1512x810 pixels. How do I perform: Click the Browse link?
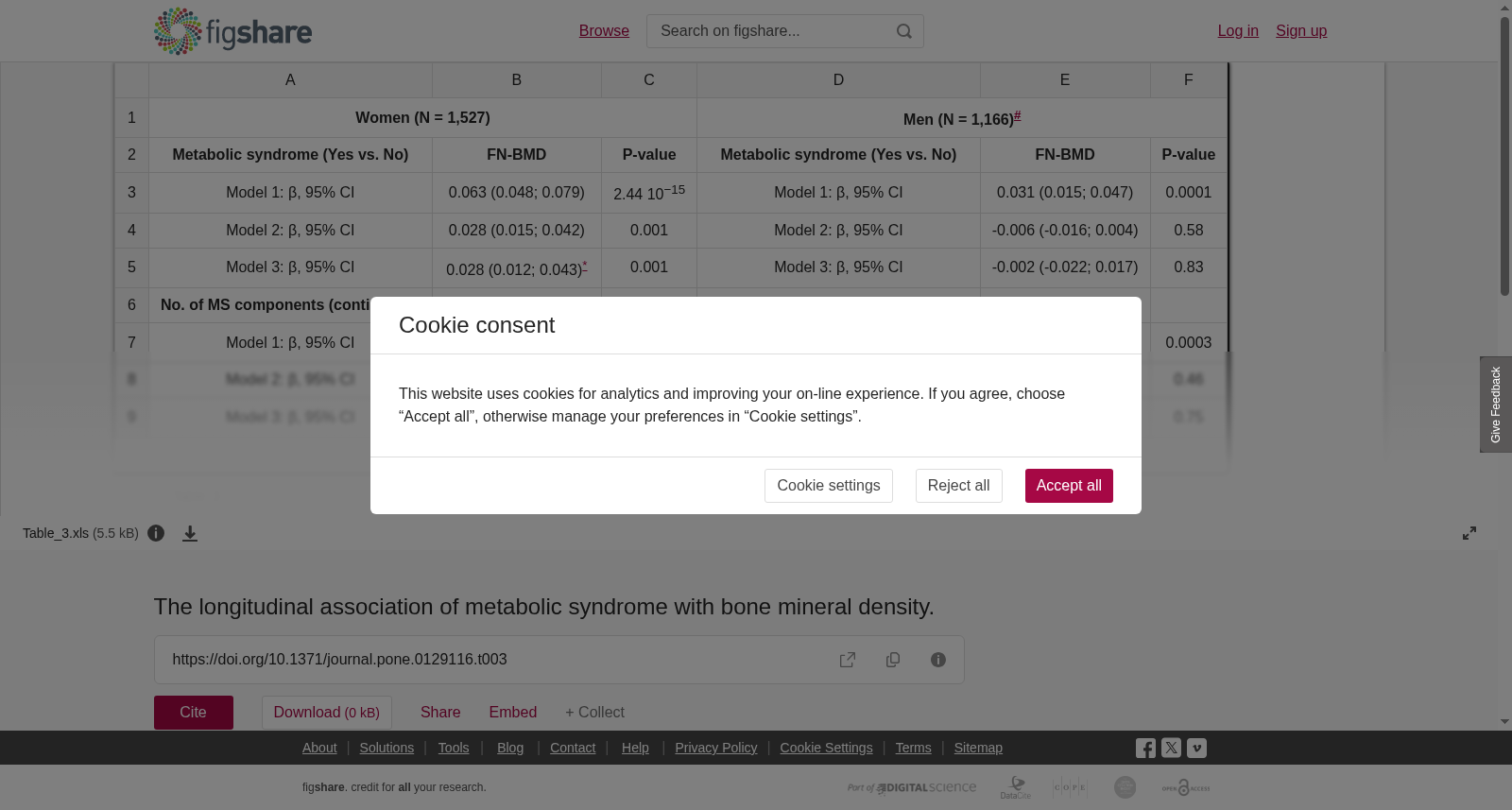pos(604,31)
